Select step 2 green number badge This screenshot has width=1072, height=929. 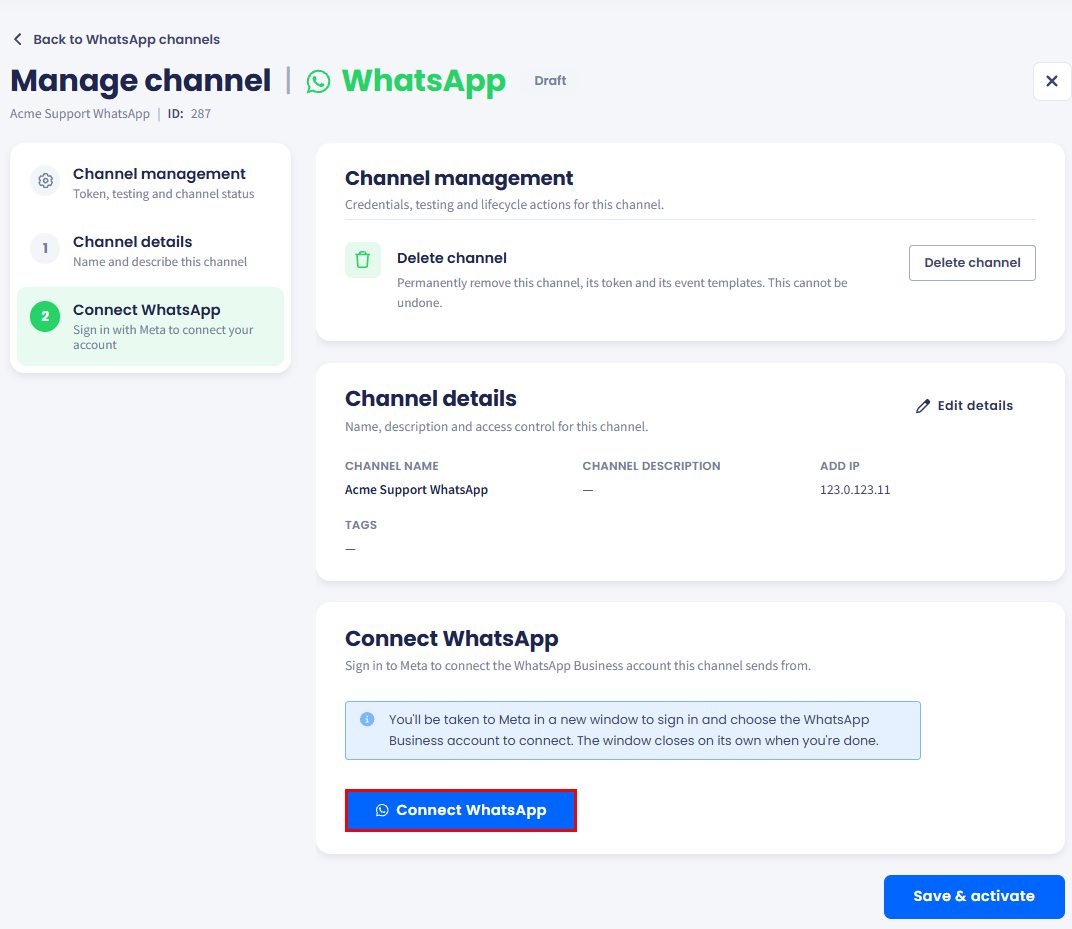(x=45, y=317)
